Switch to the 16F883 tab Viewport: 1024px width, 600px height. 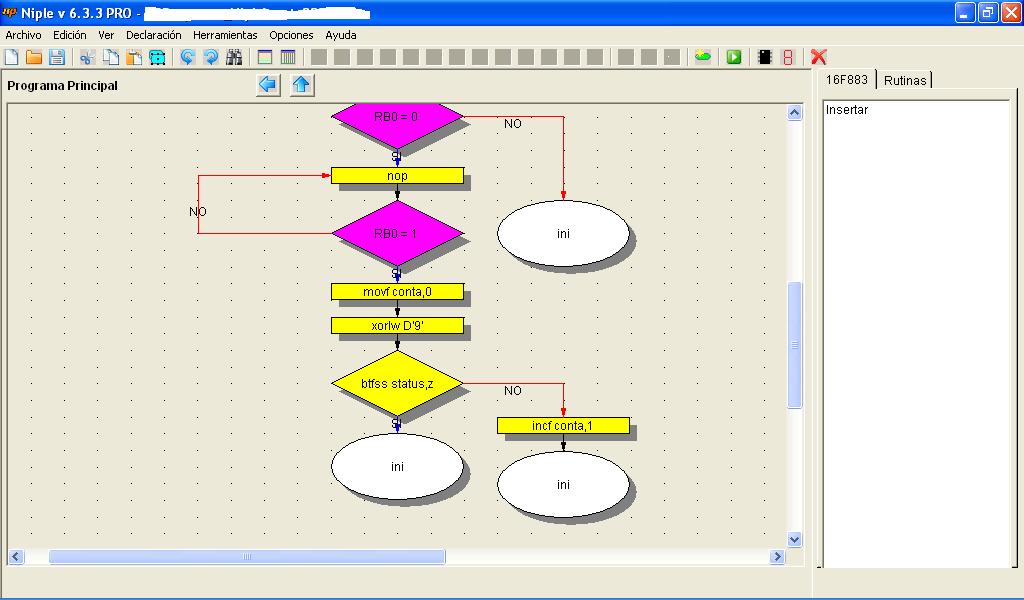tap(846, 80)
